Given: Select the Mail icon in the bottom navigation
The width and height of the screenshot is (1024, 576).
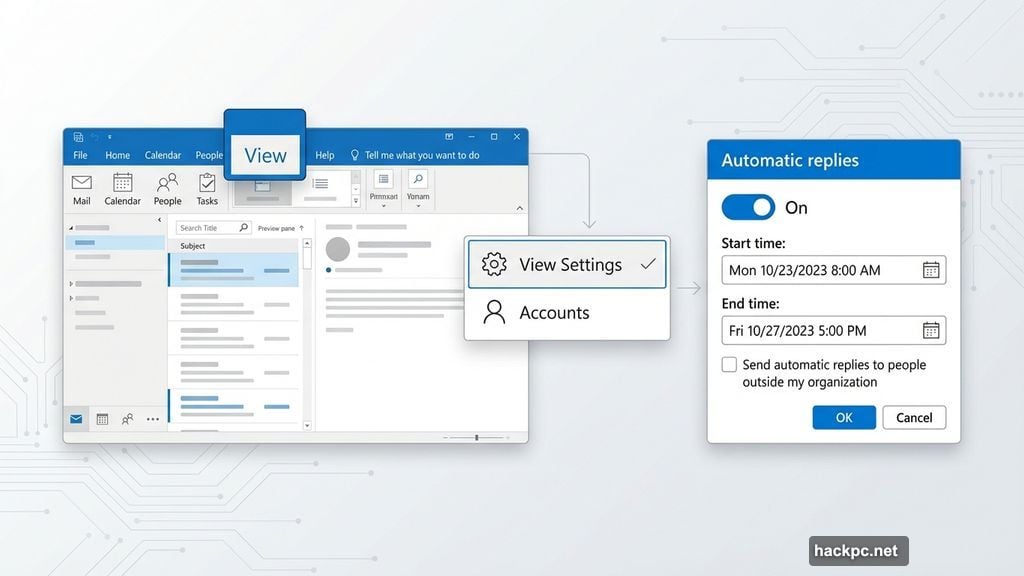Looking at the screenshot, I should tap(76, 419).
